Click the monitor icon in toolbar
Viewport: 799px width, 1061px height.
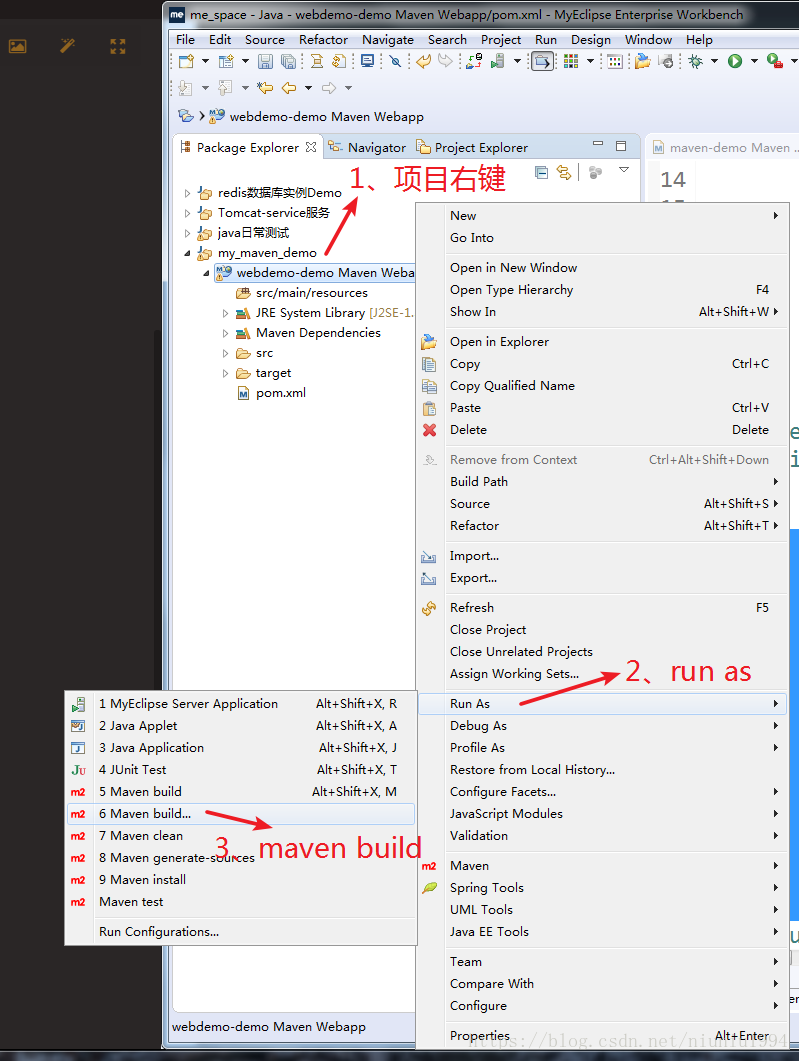[x=367, y=62]
